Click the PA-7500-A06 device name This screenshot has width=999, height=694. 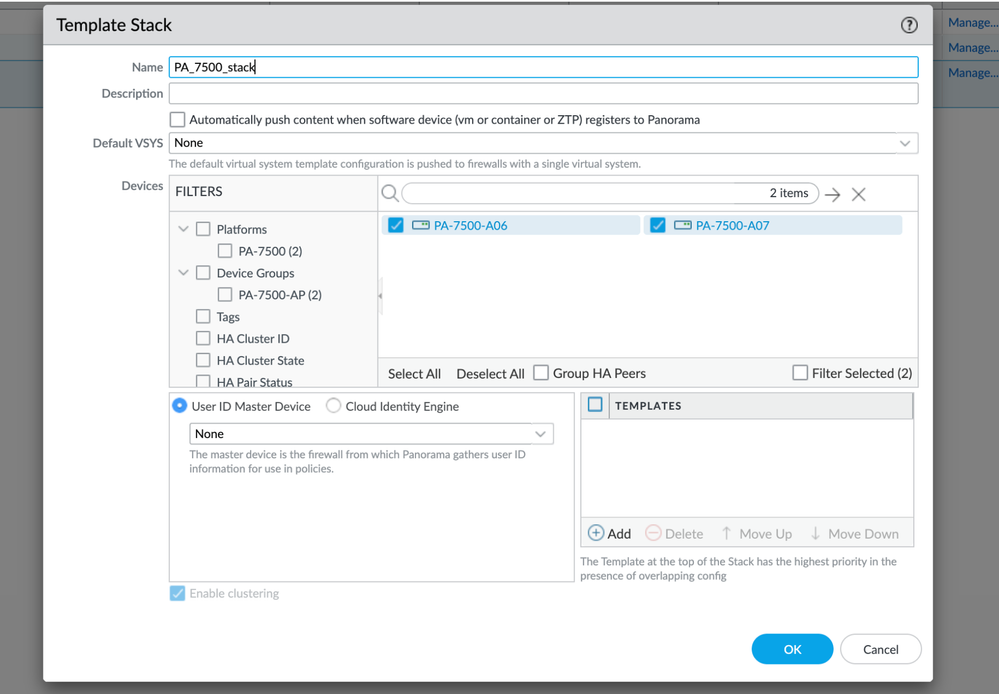tap(471, 225)
